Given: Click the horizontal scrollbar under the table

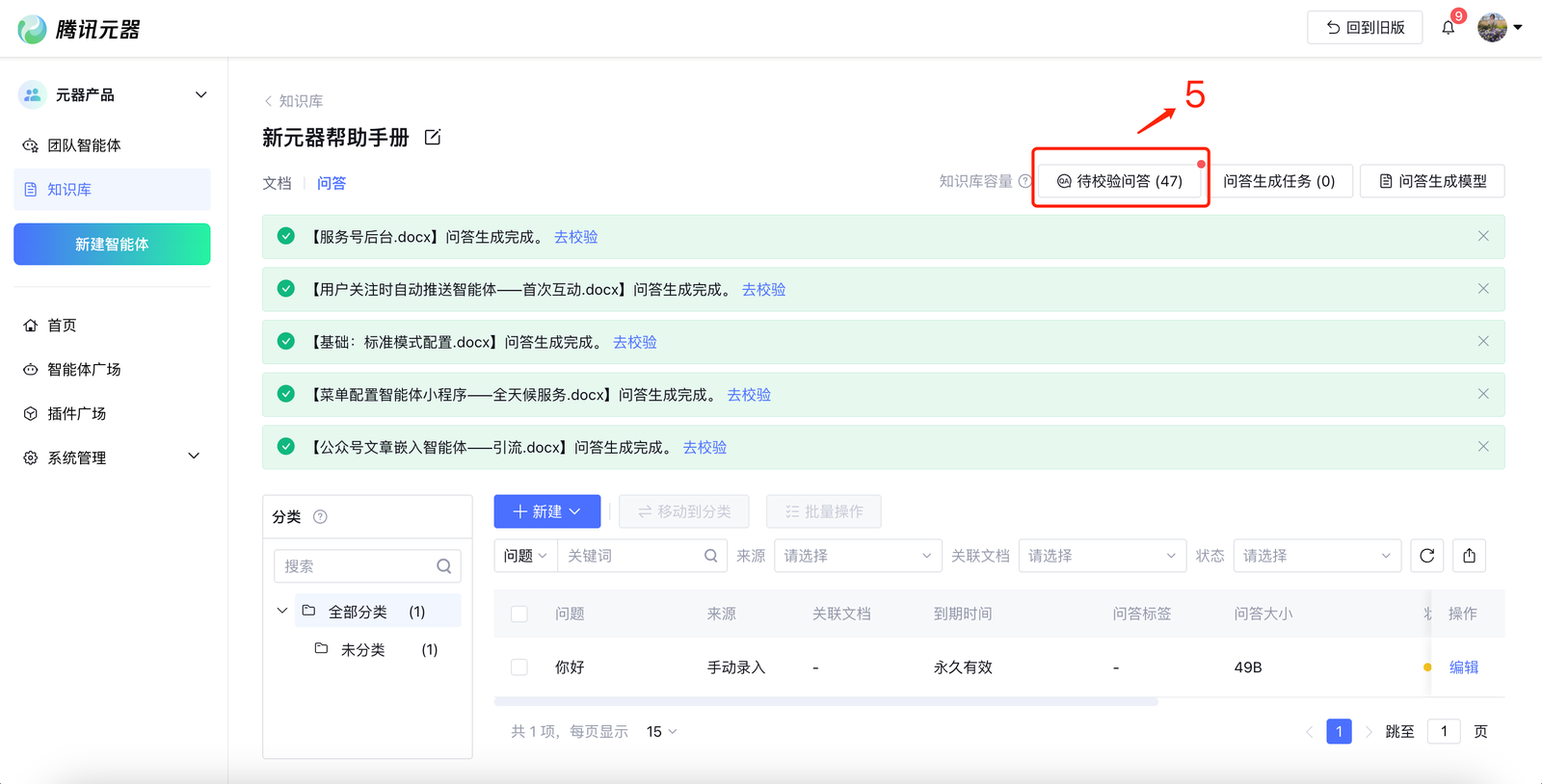Looking at the screenshot, I should pos(826,702).
